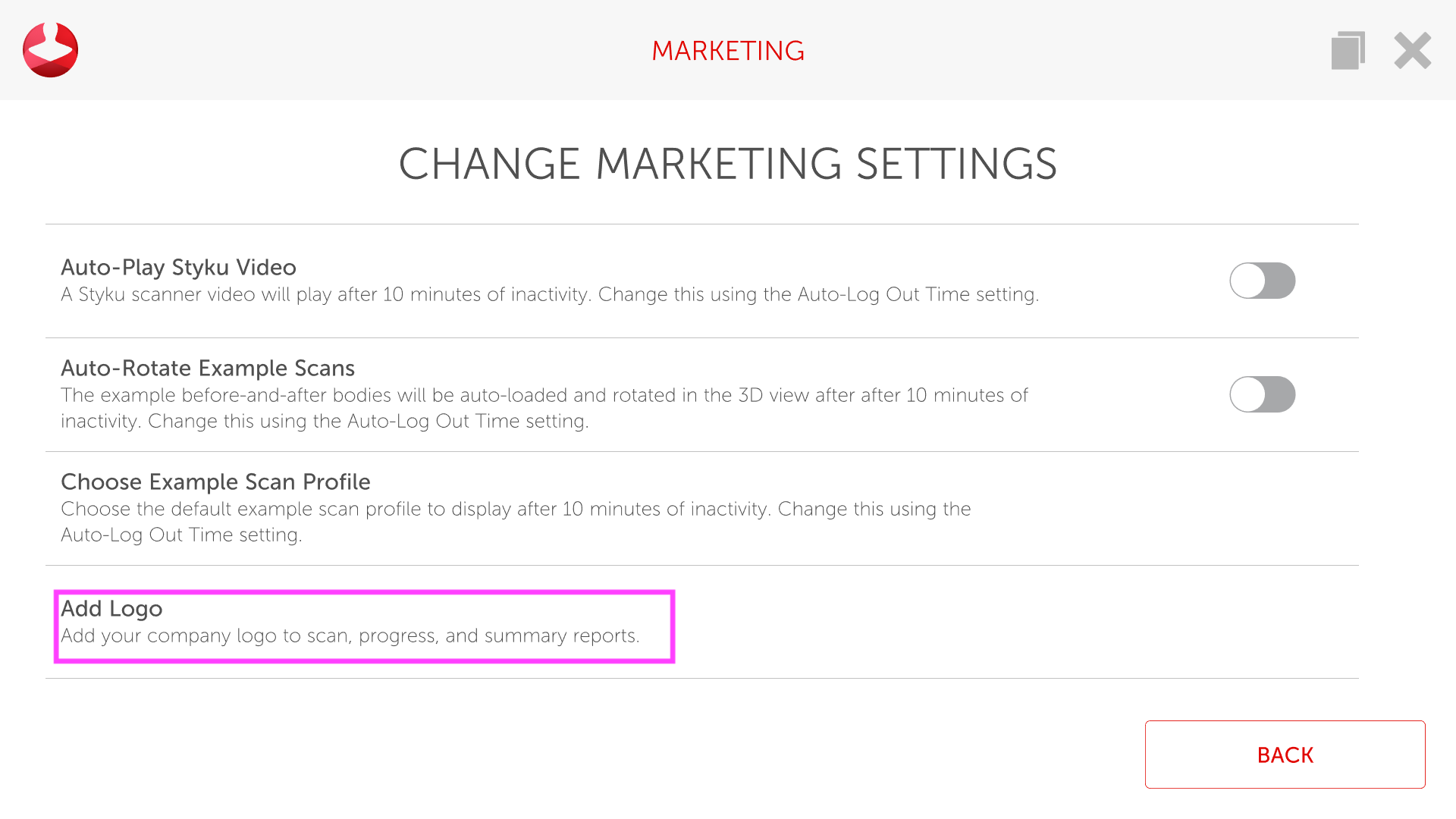Turn on Auto-Rotate Example Scans switch
1456x819 pixels.
(x=1262, y=394)
